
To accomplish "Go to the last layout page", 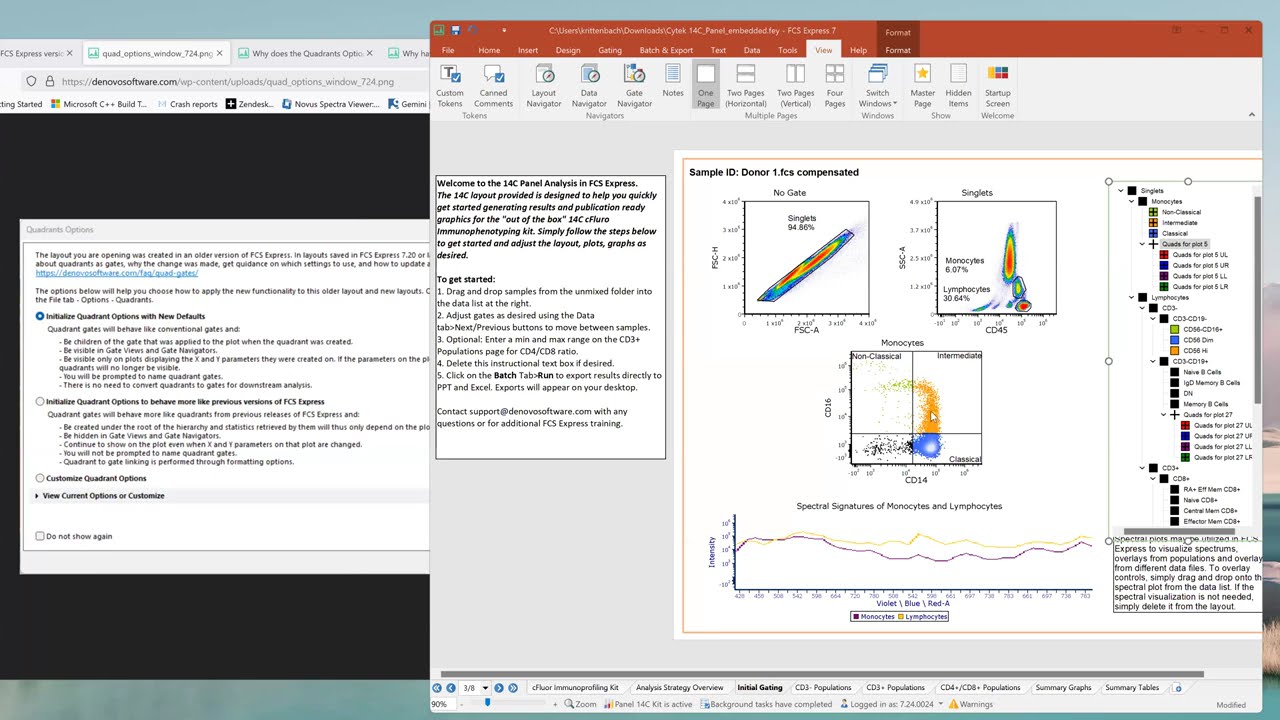I will pos(513,688).
